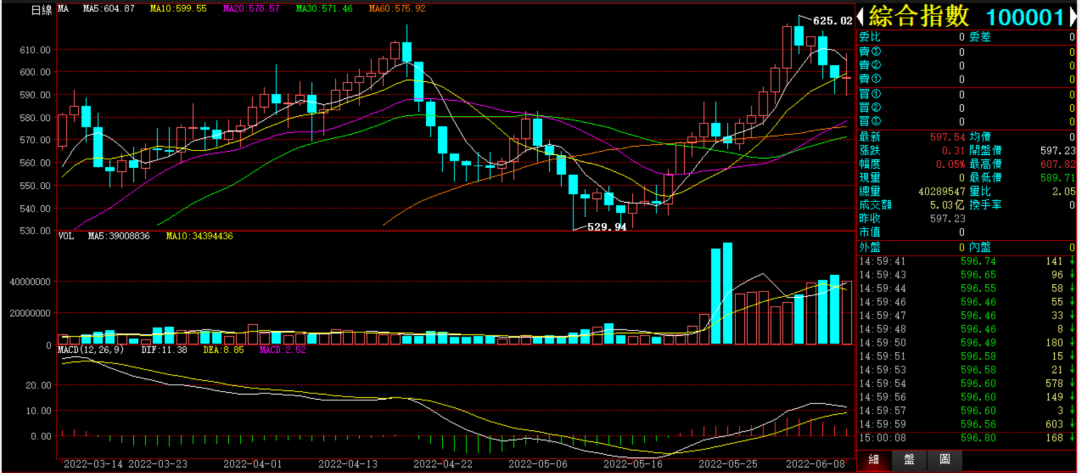Click the 換手率 label
The height and width of the screenshot is (473, 1080).
pos(985,204)
